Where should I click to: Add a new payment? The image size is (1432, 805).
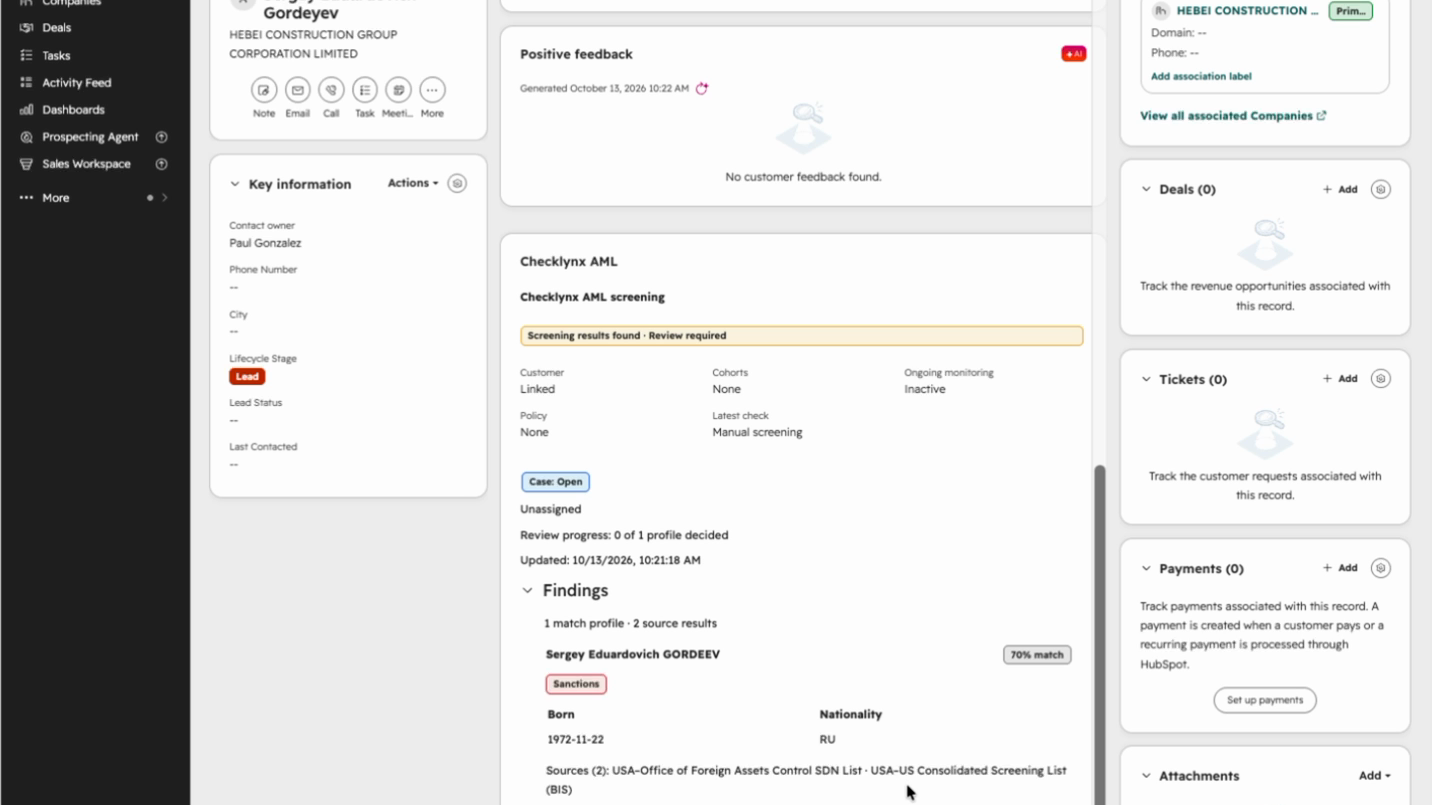coord(1340,568)
